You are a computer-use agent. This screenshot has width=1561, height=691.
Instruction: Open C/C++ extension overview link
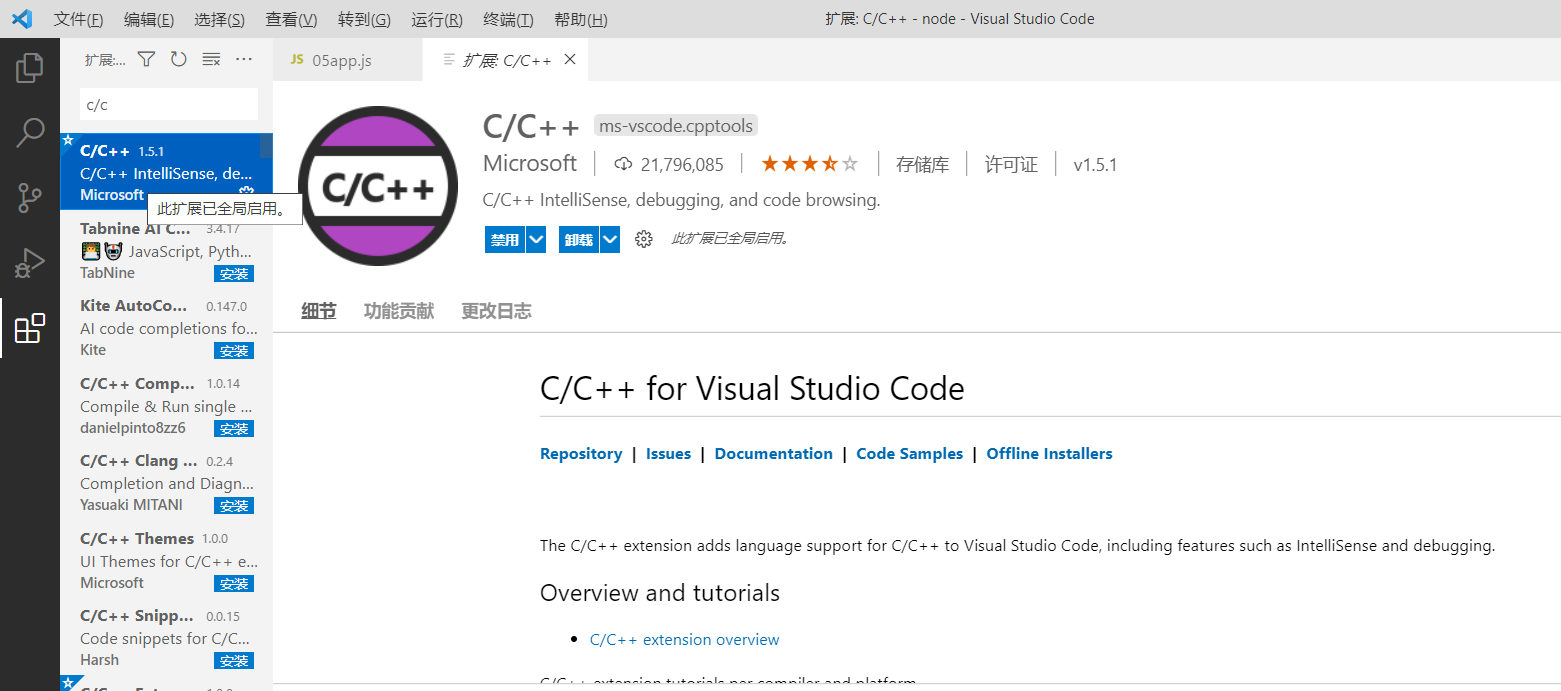coord(684,640)
